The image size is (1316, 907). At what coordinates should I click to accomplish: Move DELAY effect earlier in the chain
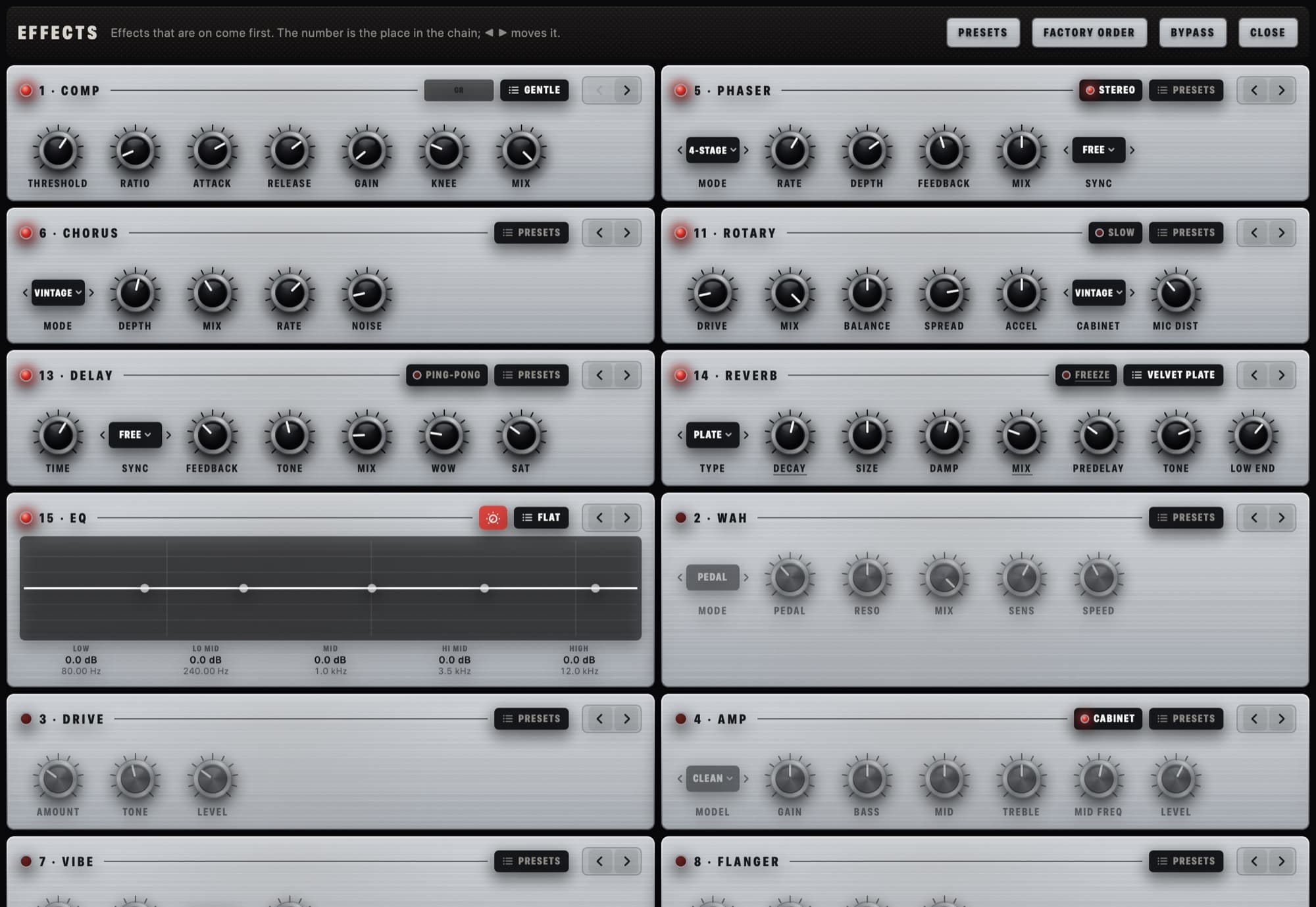[599, 375]
